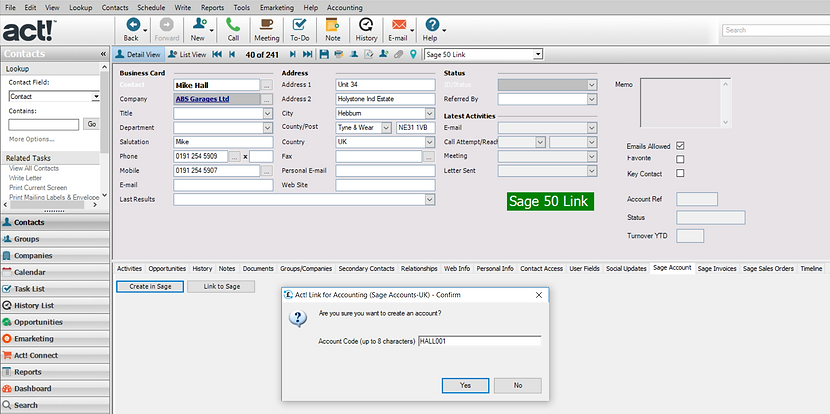Click the Account Code field HALL001
The width and height of the screenshot is (830, 414).
tap(479, 341)
